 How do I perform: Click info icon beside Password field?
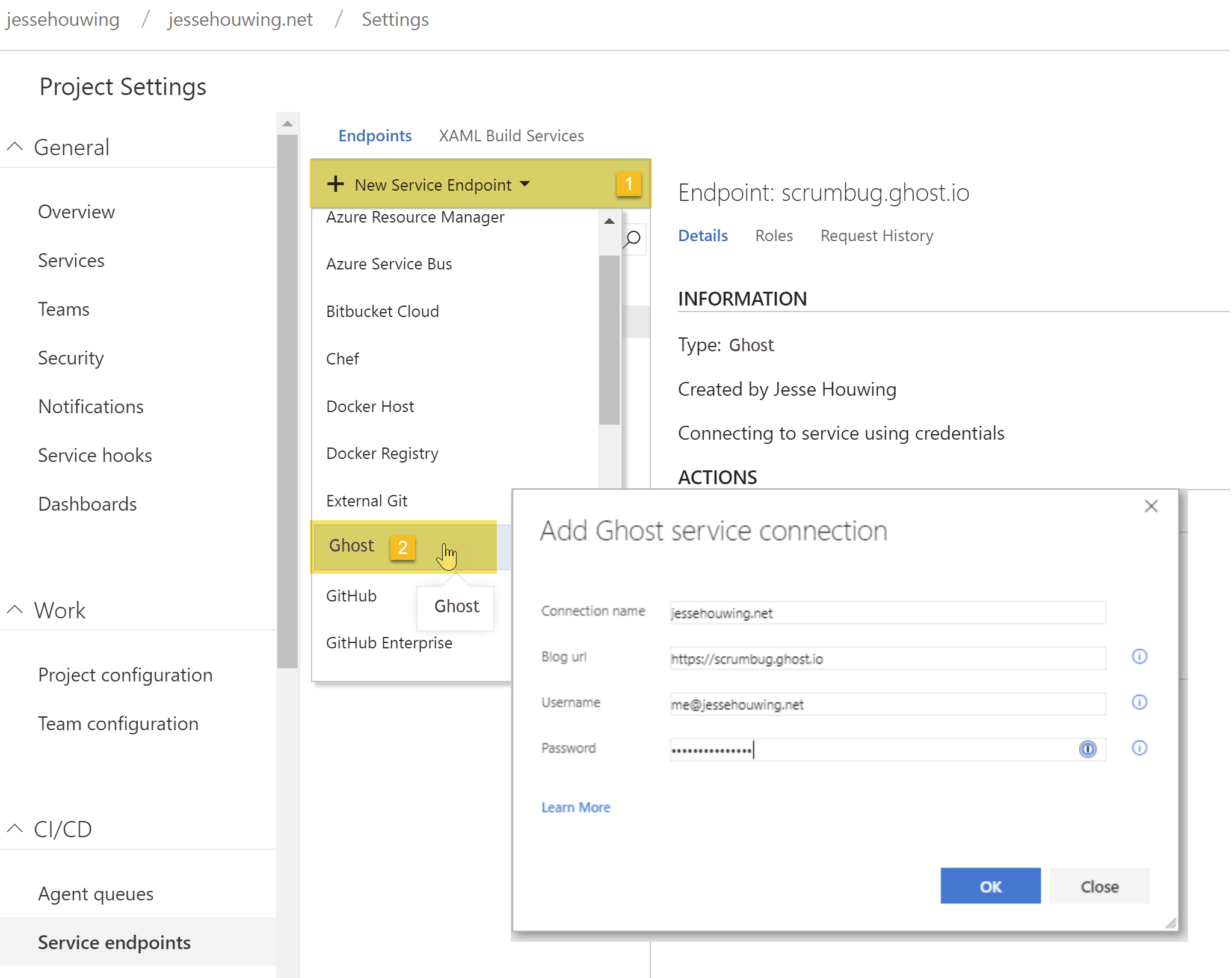(x=1139, y=748)
